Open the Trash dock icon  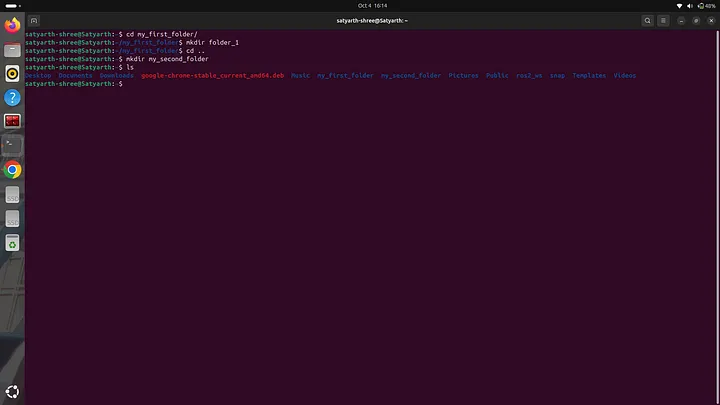(12, 243)
